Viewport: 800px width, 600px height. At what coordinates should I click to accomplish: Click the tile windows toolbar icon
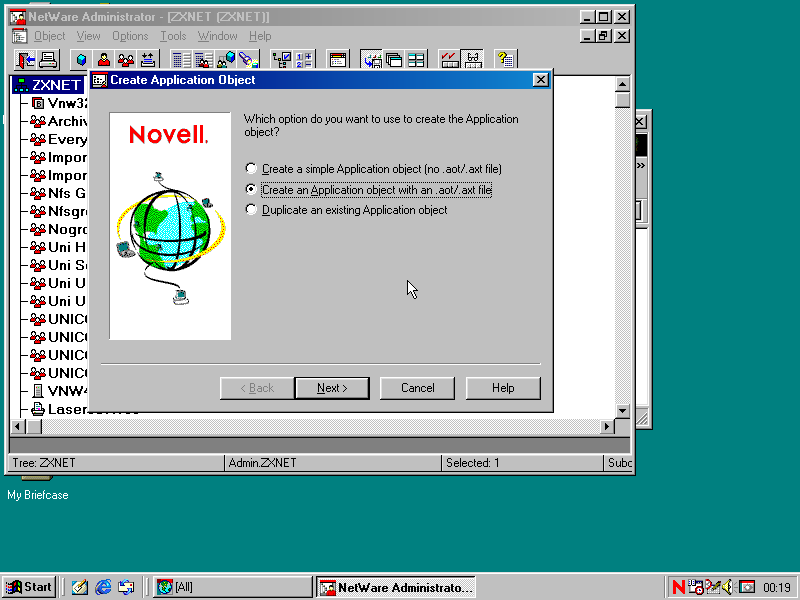click(x=416, y=60)
